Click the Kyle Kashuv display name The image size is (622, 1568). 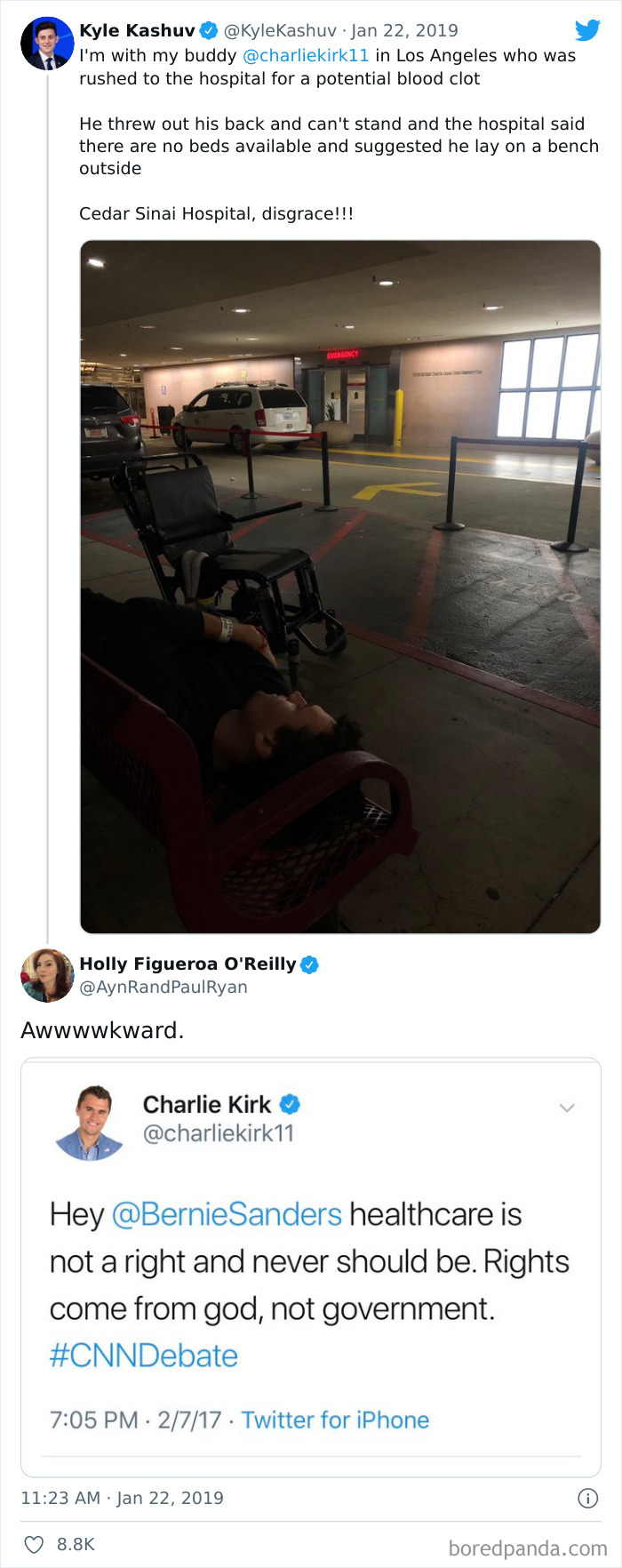[137, 31]
